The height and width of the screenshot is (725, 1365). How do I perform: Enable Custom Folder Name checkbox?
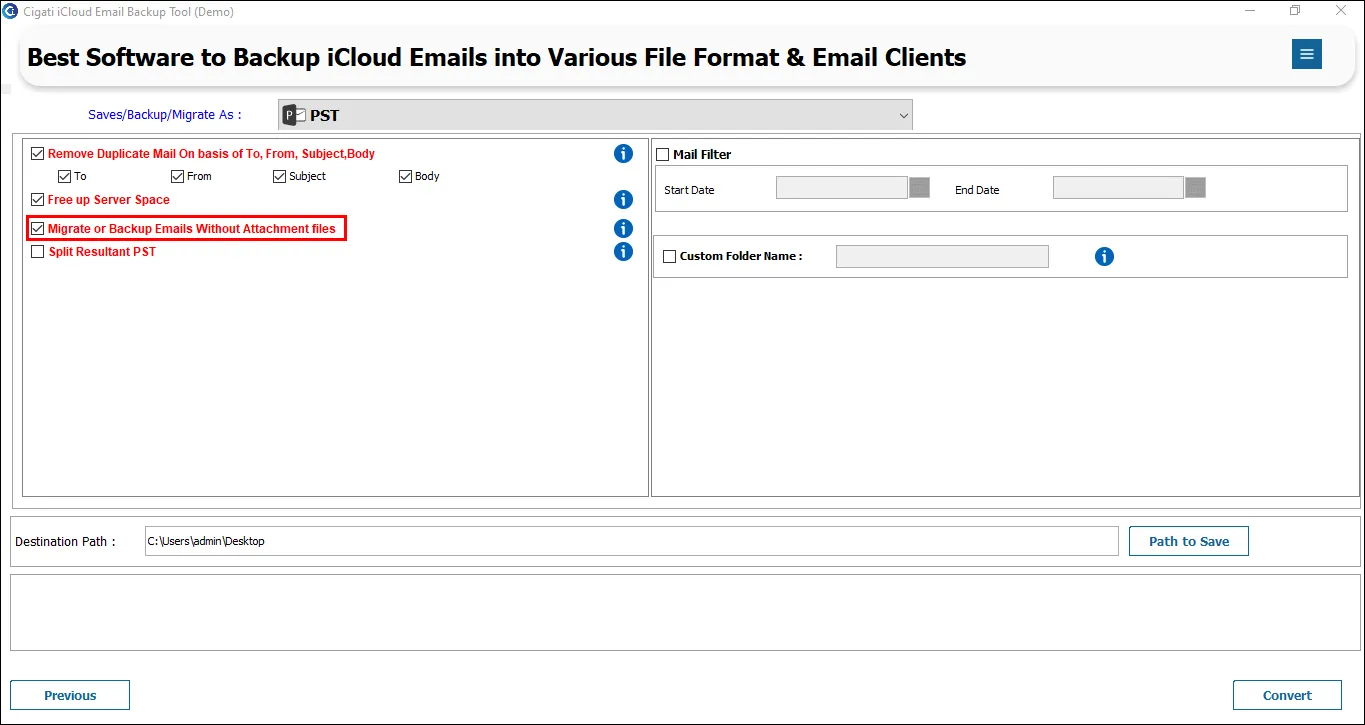[x=670, y=257]
